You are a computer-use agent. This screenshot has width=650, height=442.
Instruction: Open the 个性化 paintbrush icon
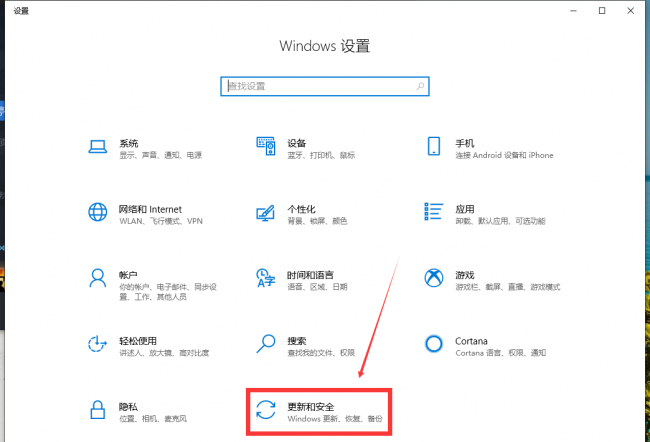[x=265, y=213]
